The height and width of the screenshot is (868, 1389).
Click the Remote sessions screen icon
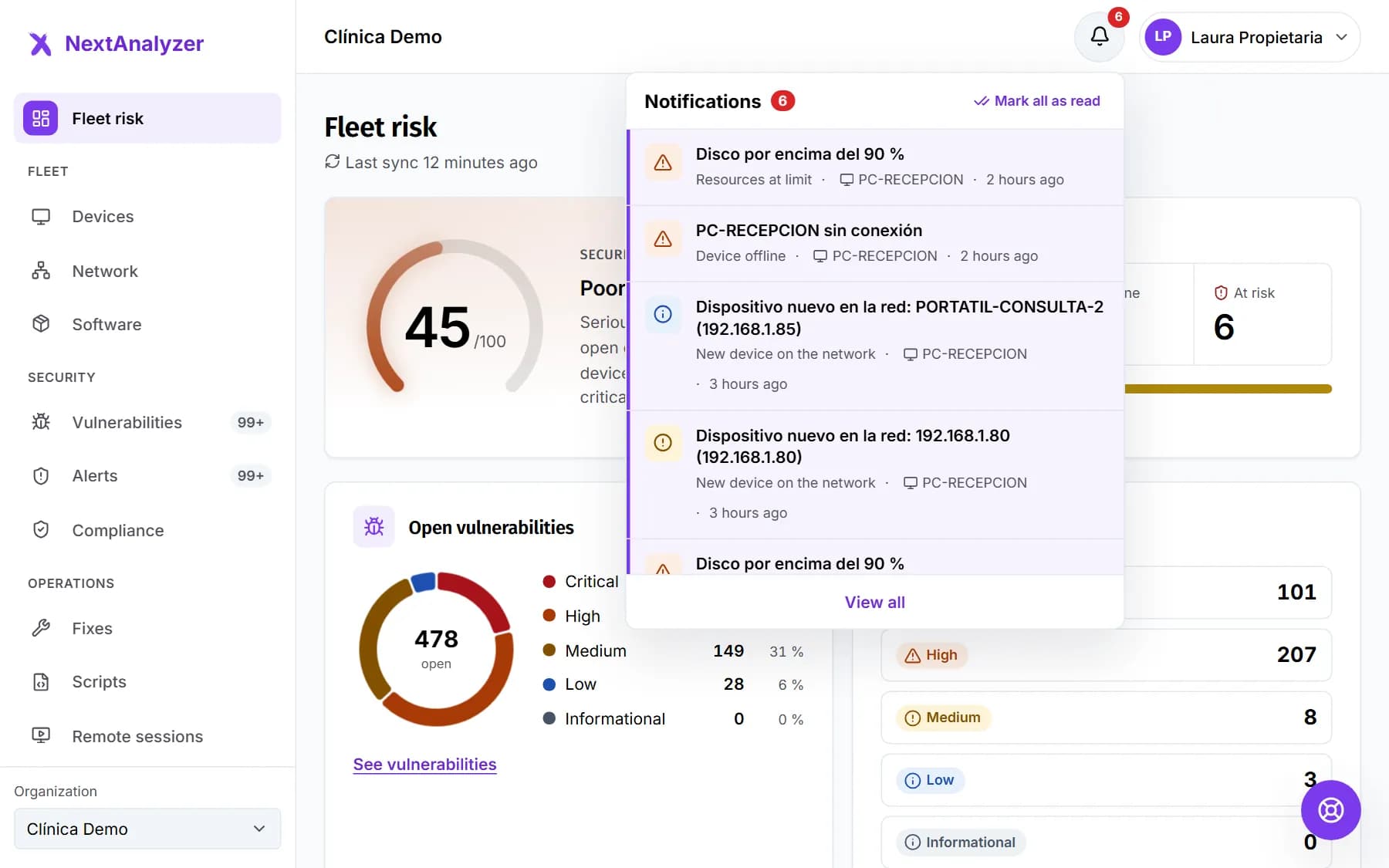coord(41,736)
